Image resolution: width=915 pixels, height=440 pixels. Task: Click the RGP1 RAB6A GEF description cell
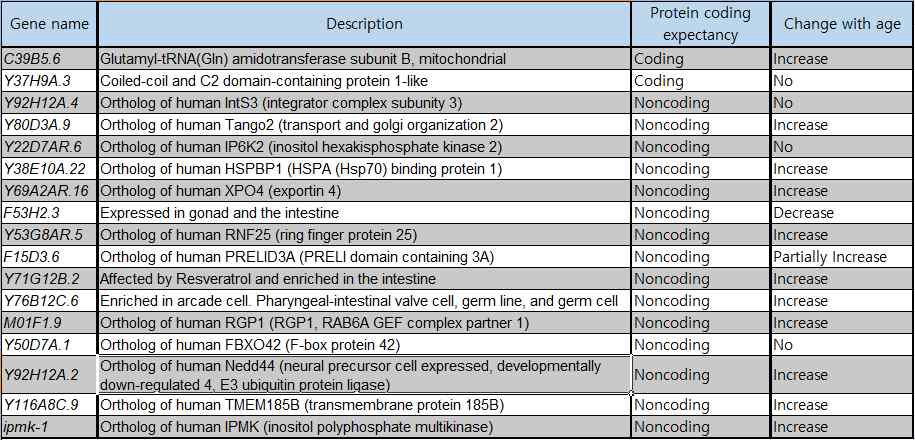[364, 323]
